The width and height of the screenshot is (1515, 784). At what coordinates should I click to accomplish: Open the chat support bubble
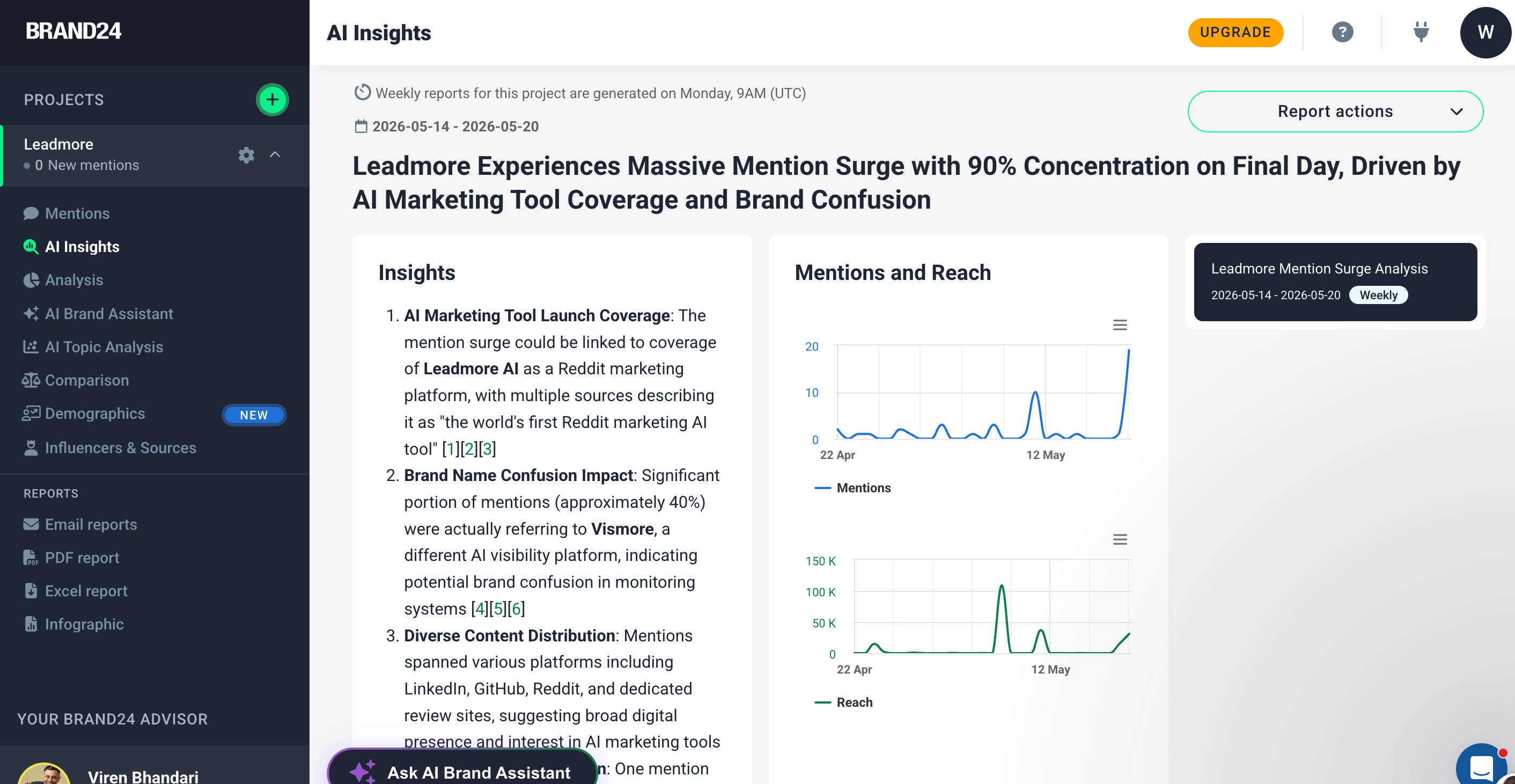tap(1482, 766)
